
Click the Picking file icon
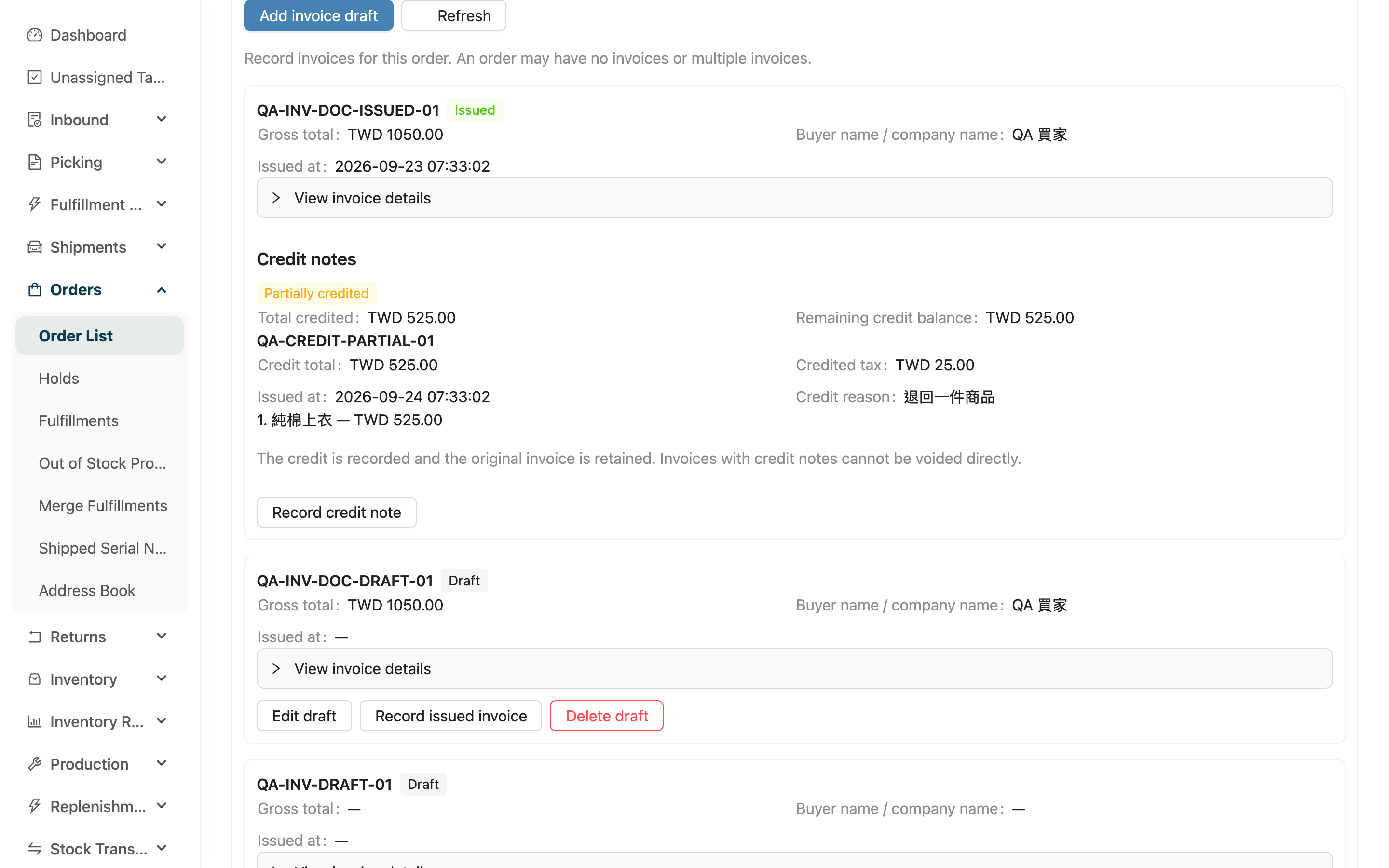(34, 163)
